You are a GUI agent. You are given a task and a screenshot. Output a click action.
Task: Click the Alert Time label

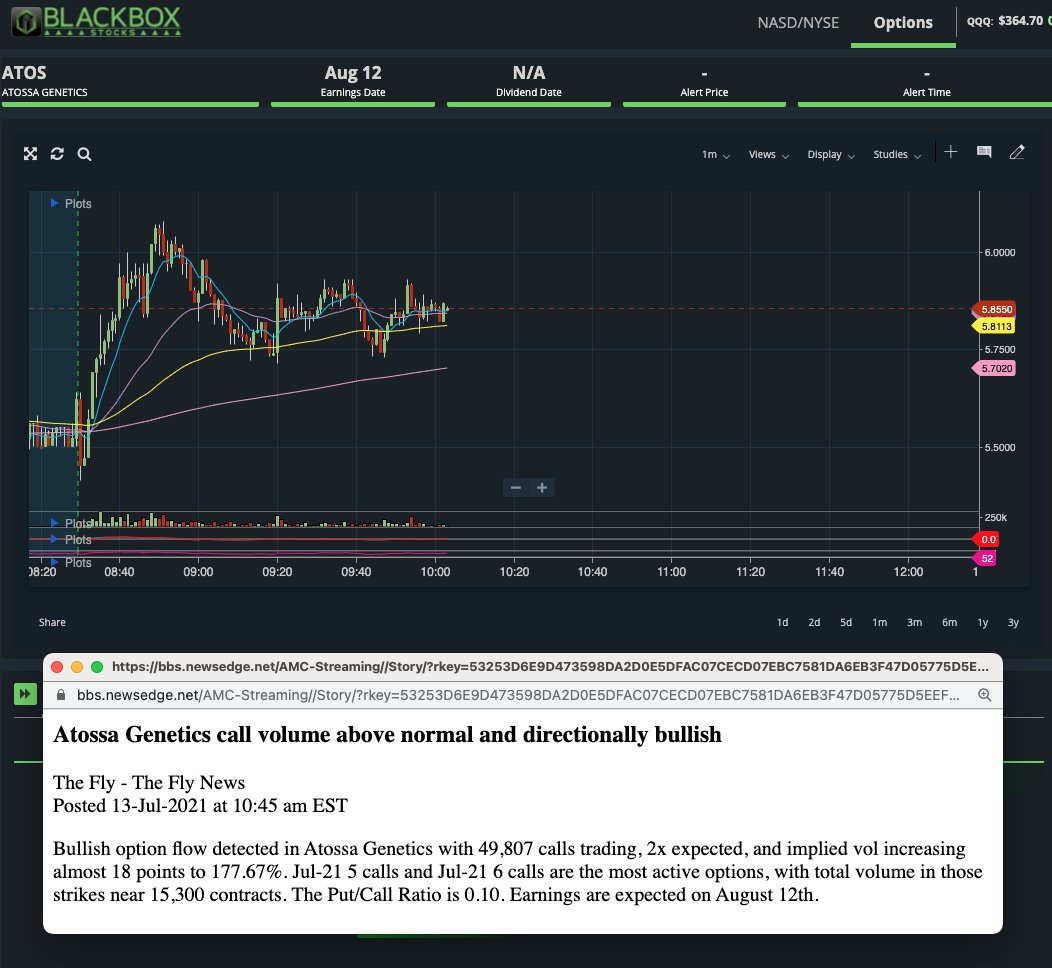coord(927,93)
